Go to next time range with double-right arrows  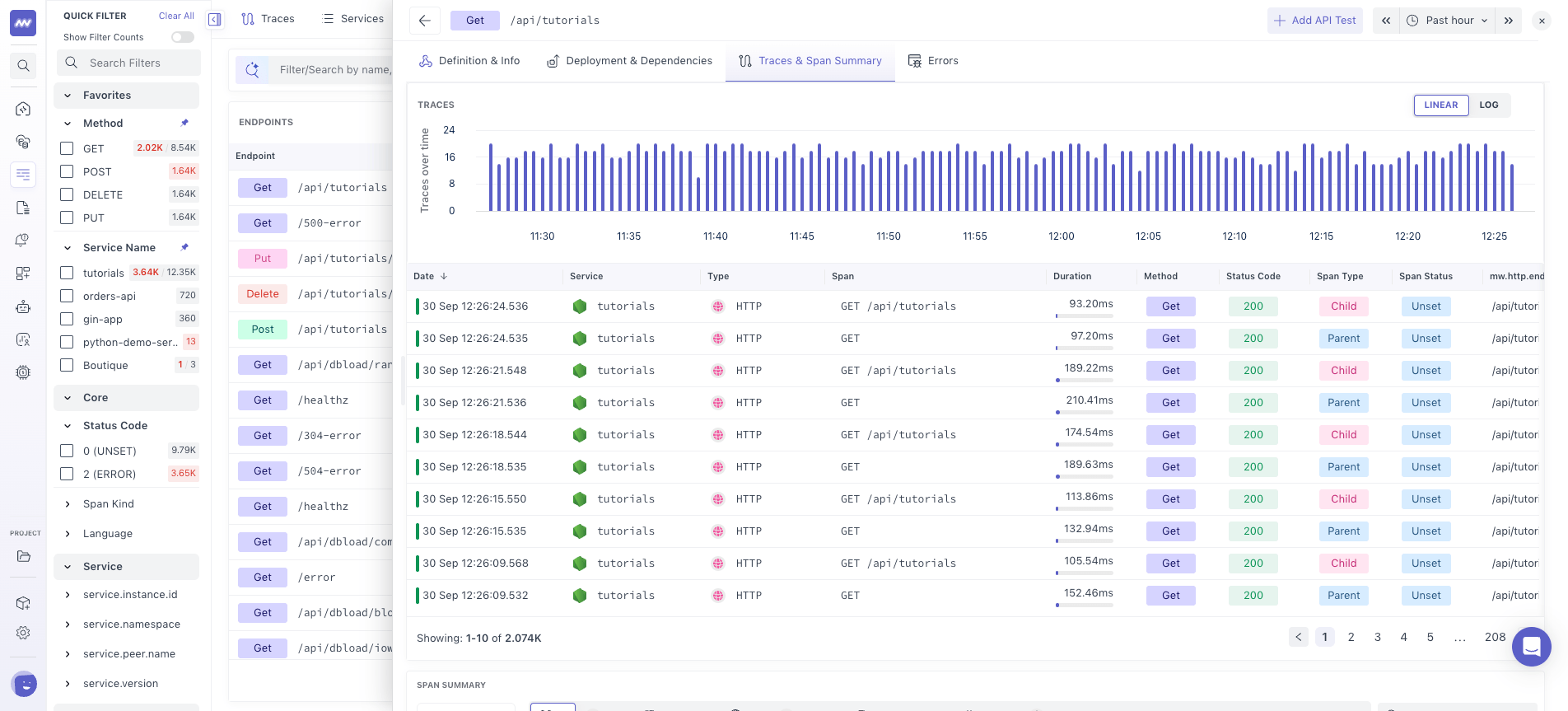[x=1509, y=21]
